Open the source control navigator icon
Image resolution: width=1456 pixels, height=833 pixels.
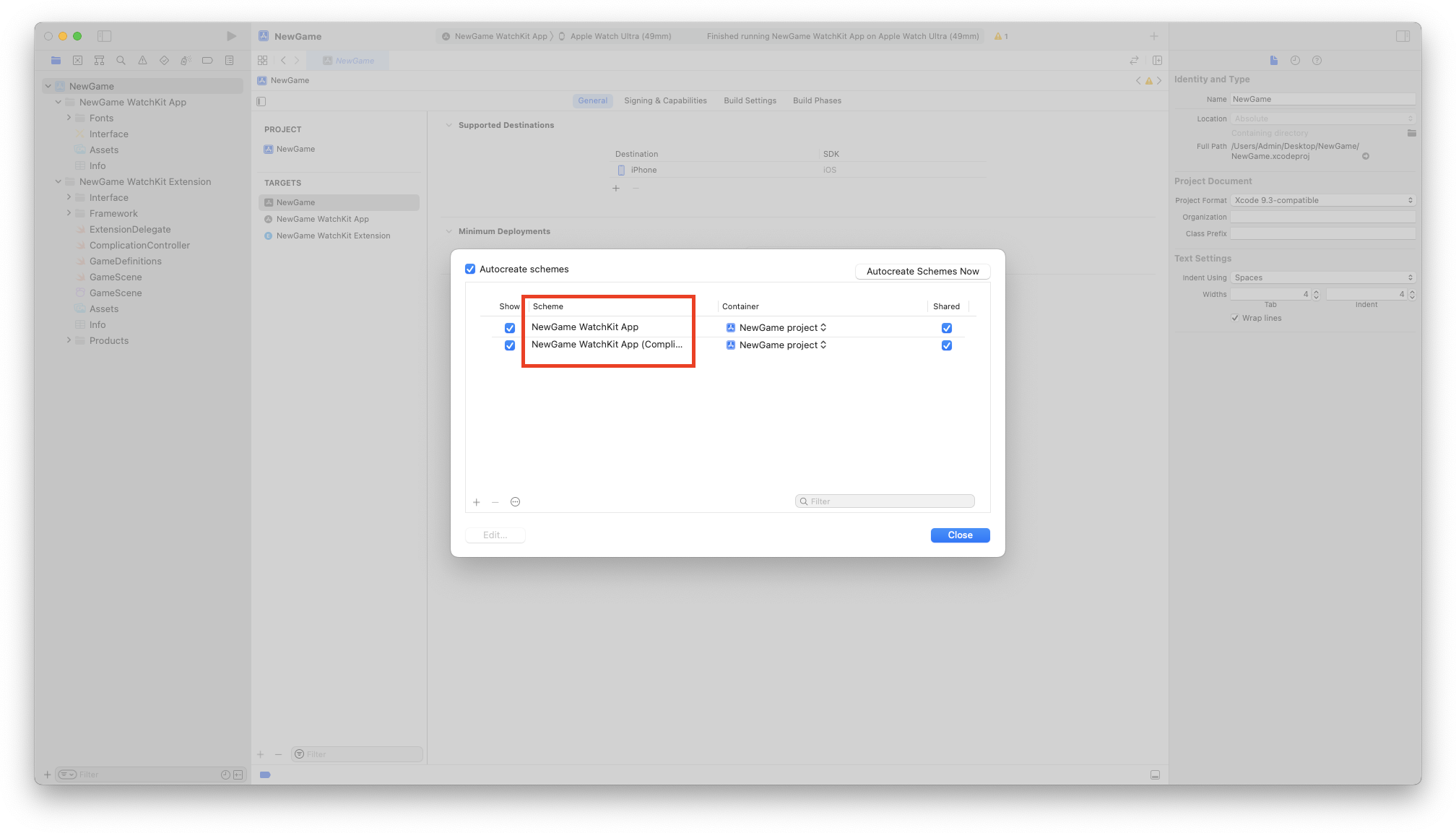coord(77,61)
